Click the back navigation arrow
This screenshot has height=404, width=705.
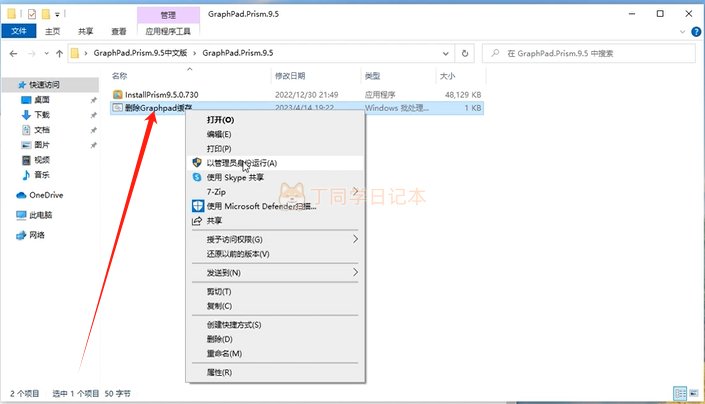pyautogui.click(x=13, y=53)
